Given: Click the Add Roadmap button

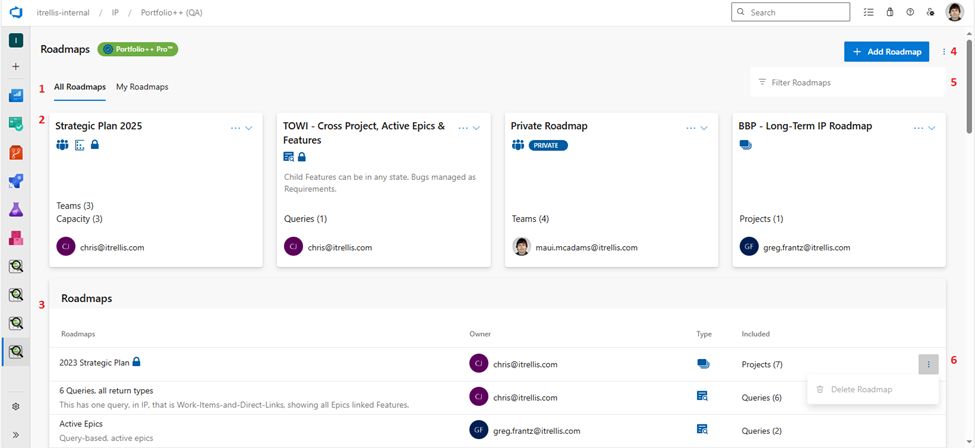Looking at the screenshot, I should click(x=886, y=52).
